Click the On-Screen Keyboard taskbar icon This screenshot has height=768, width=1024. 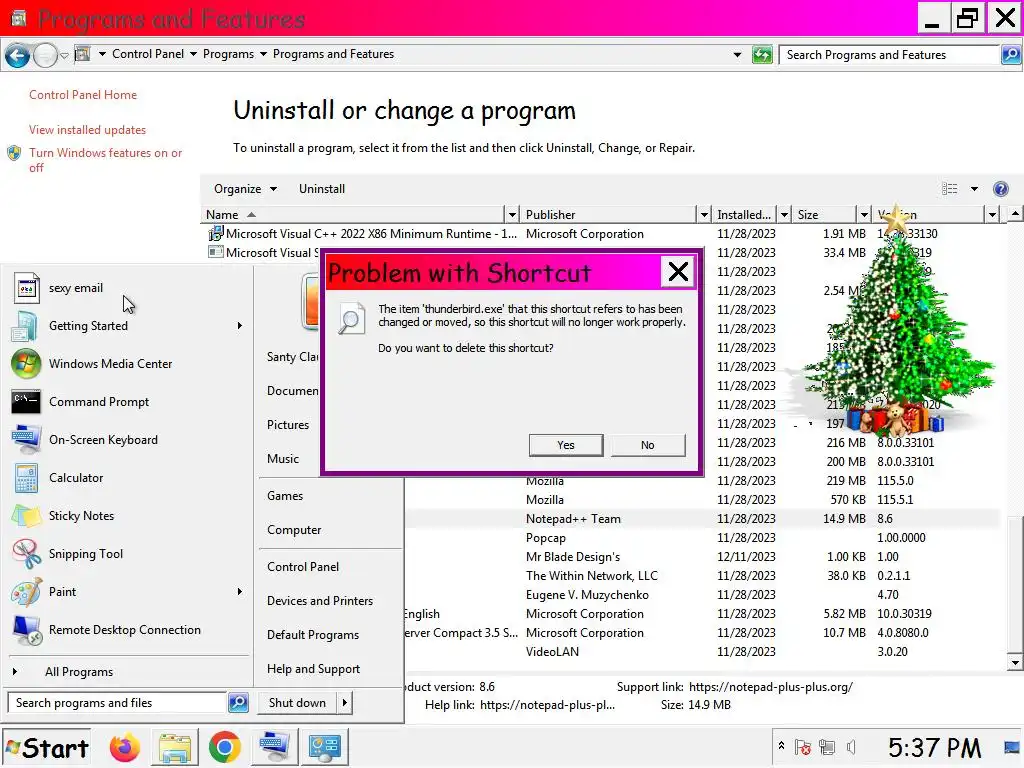point(274,747)
